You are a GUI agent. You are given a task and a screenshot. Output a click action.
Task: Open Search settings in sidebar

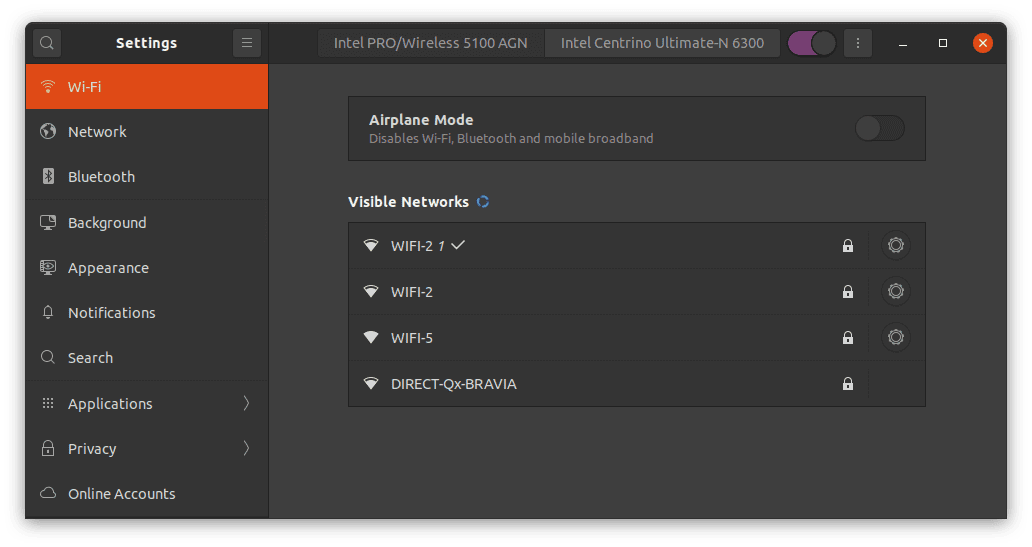click(90, 358)
